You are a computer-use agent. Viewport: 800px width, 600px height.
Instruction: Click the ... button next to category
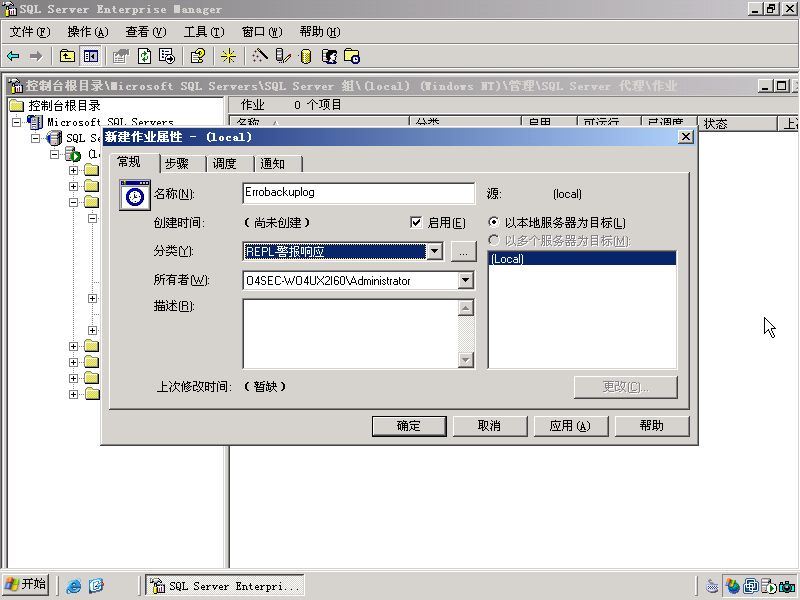[463, 252]
